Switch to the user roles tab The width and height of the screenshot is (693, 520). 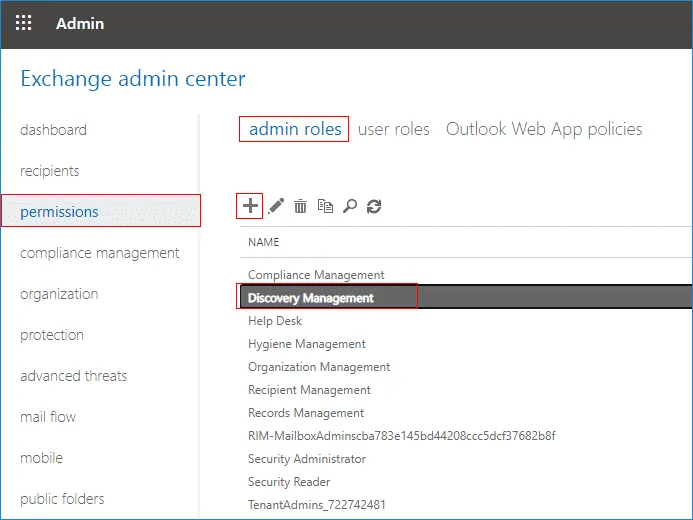pyautogui.click(x=393, y=129)
